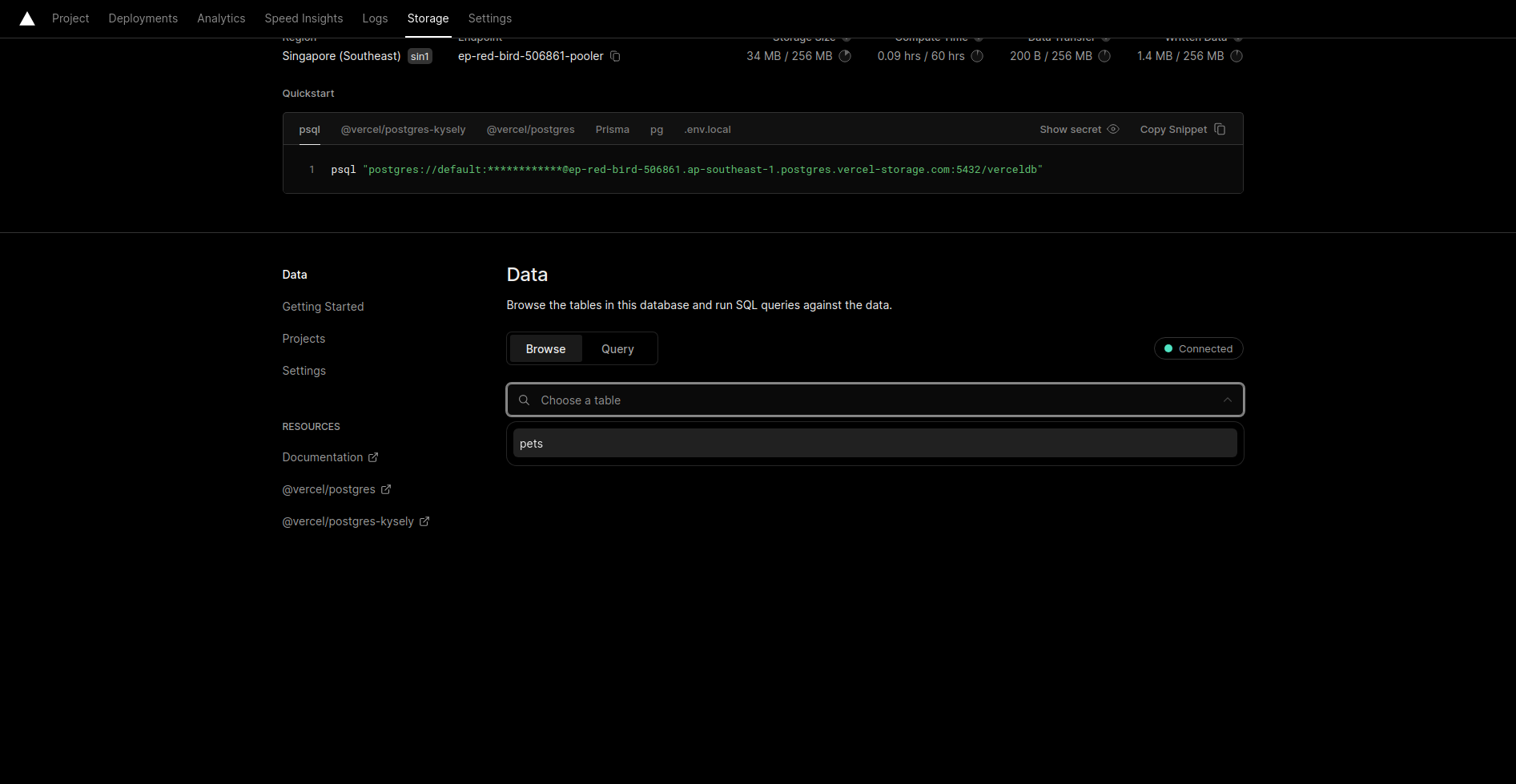Select the @vercel/postgres quickstart tab

(x=530, y=130)
